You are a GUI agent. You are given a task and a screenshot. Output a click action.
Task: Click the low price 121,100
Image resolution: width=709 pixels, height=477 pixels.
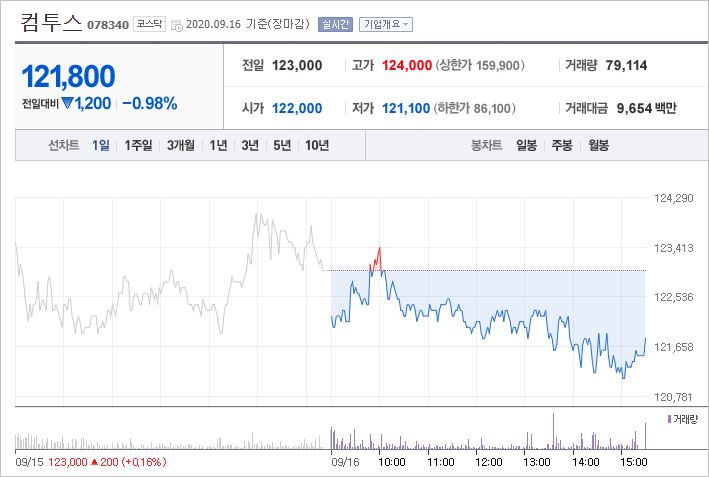point(406,109)
